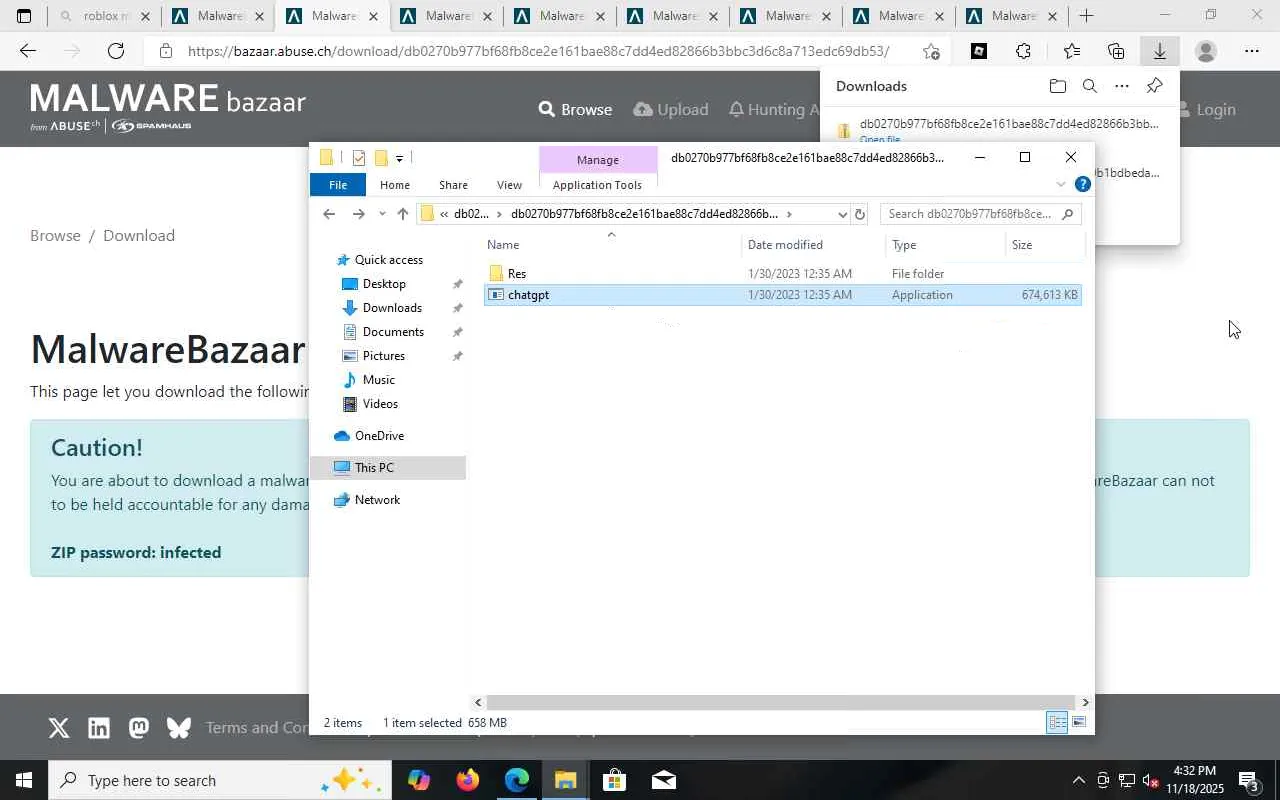1280x800 pixels.
Task: Open the Edge Downloads toolbar icon
Action: [x=1160, y=51]
